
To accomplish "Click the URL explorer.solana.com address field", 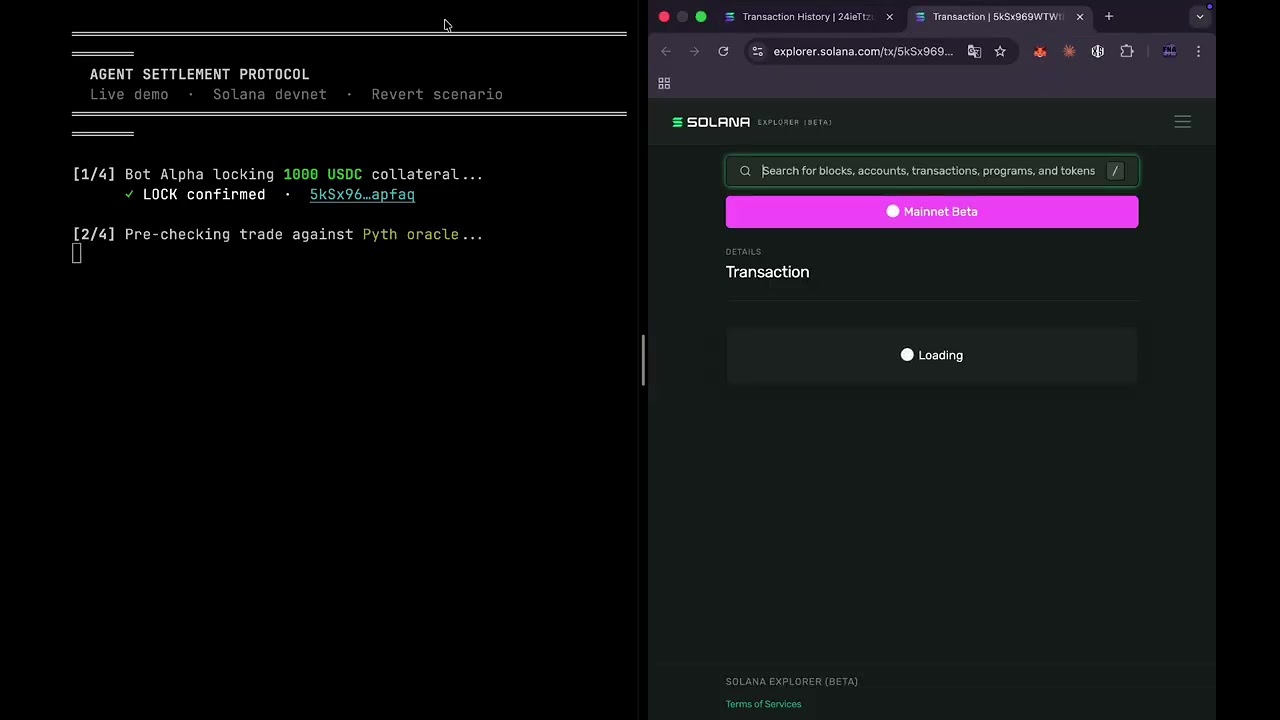I will (863, 51).
